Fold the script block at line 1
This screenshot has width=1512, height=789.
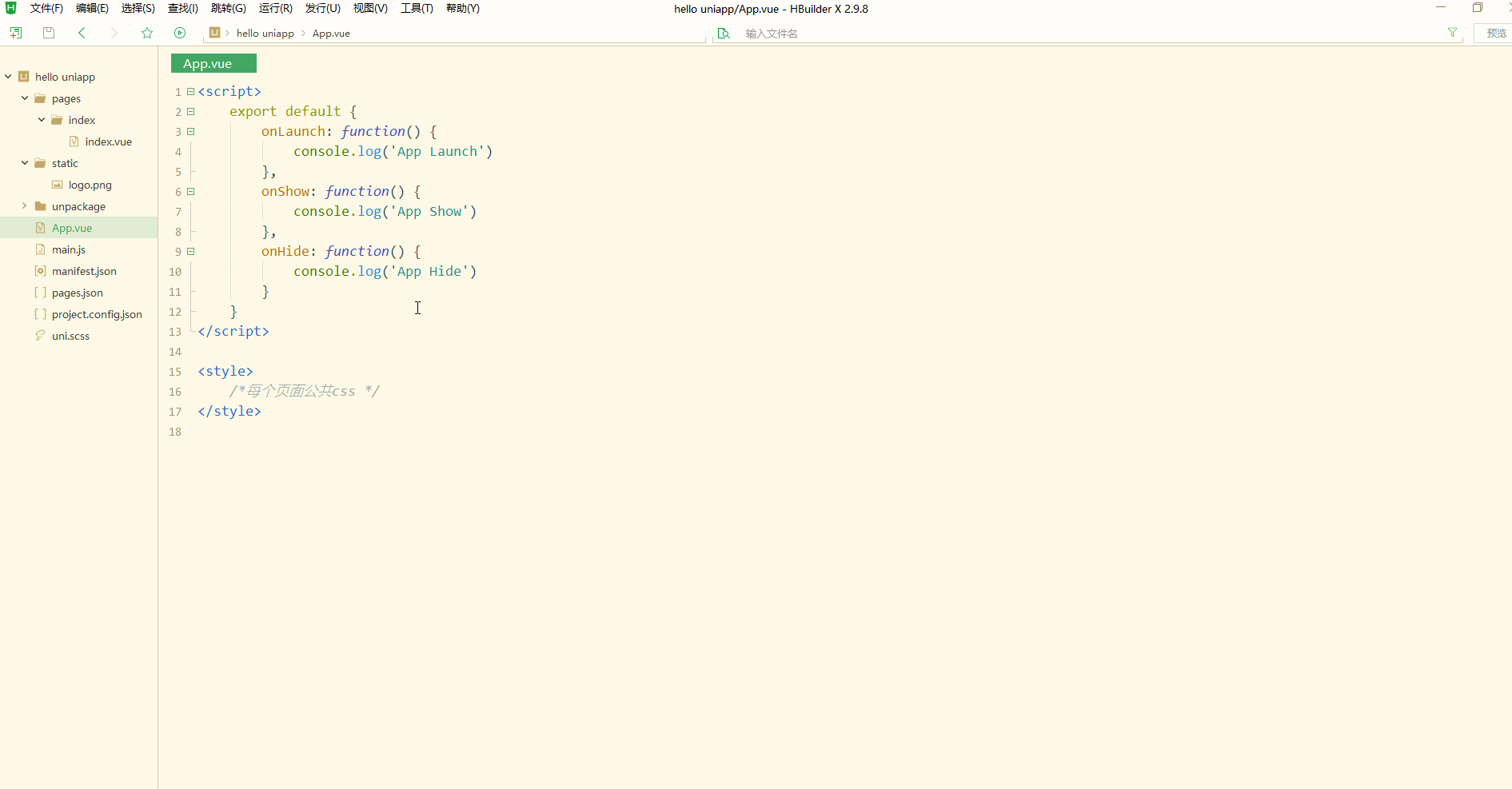(x=191, y=92)
